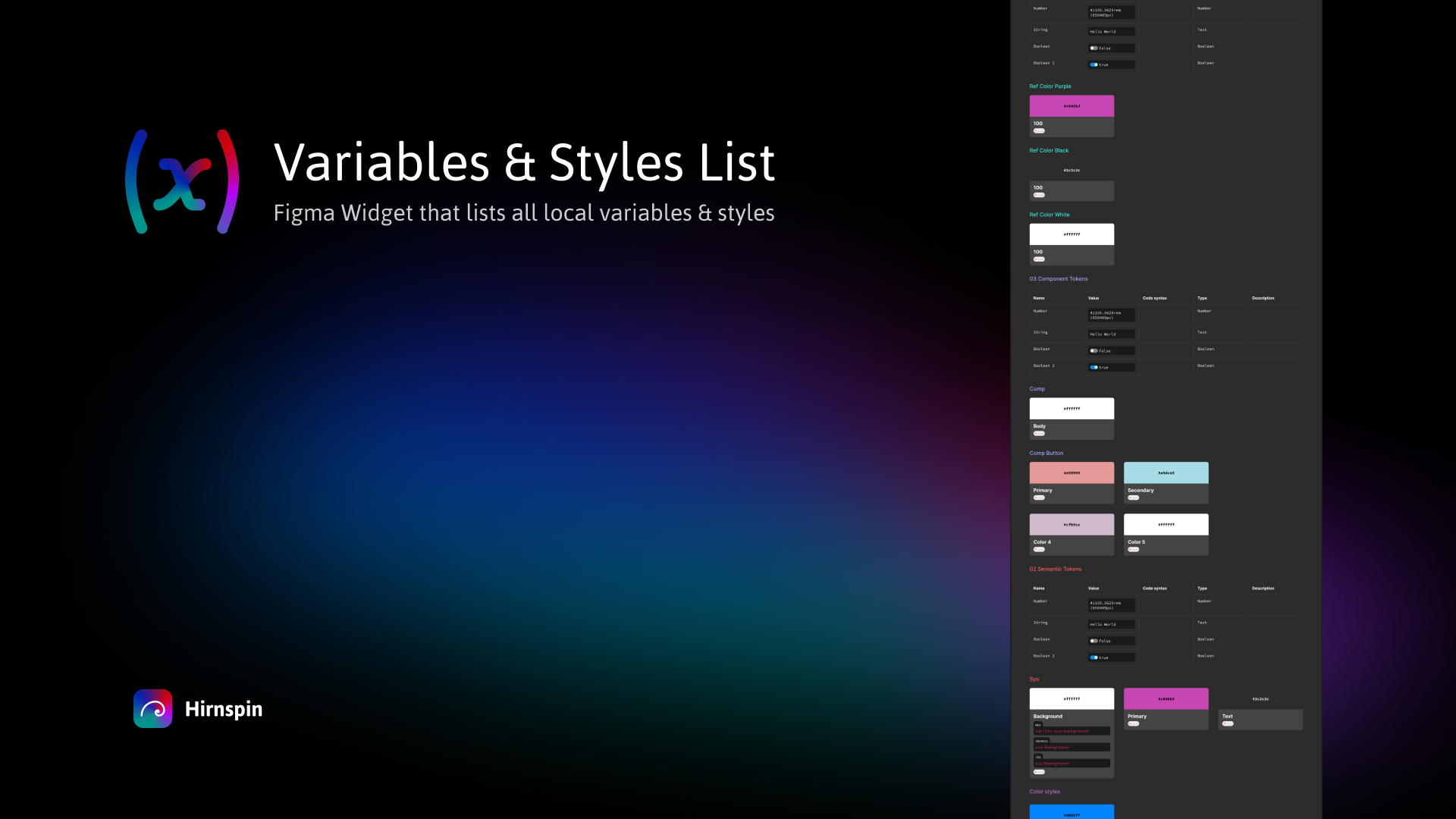Screen dimensions: 1456x819
Task: Select the light blue Secondary swatch
Action: (x=1166, y=472)
